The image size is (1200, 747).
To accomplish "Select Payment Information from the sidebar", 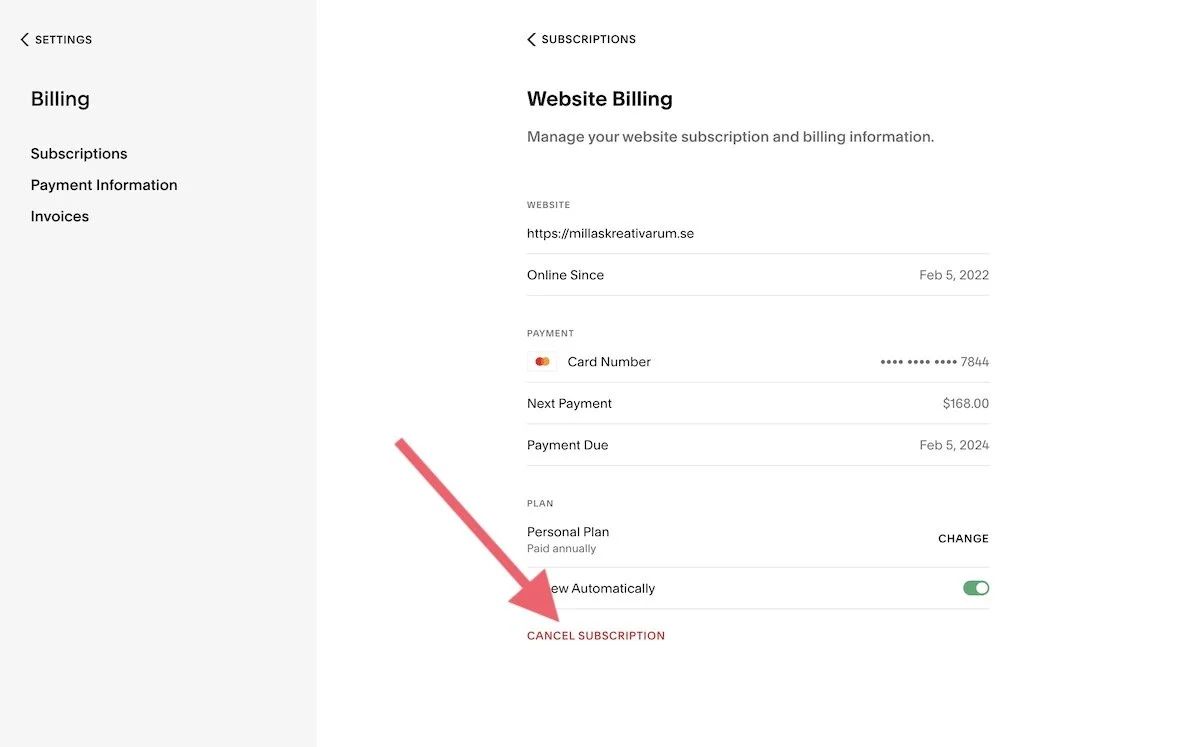I will (x=104, y=184).
